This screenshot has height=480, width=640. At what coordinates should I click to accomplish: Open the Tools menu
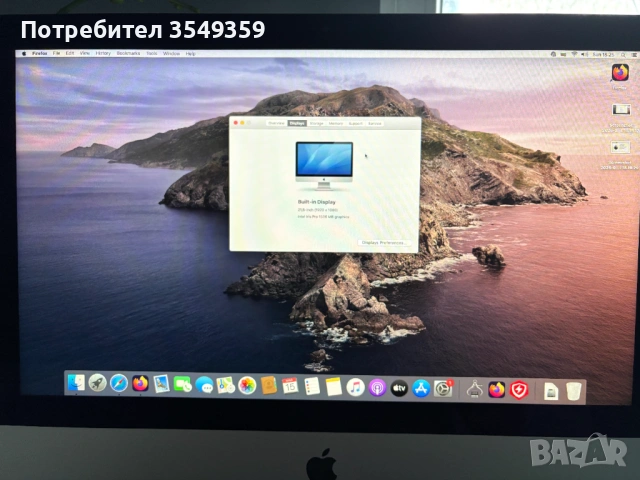(151, 53)
